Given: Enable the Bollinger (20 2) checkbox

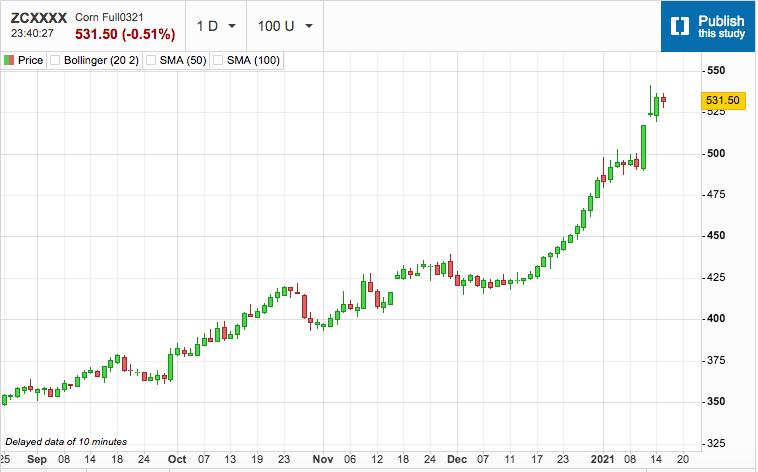Looking at the screenshot, I should [55, 60].
